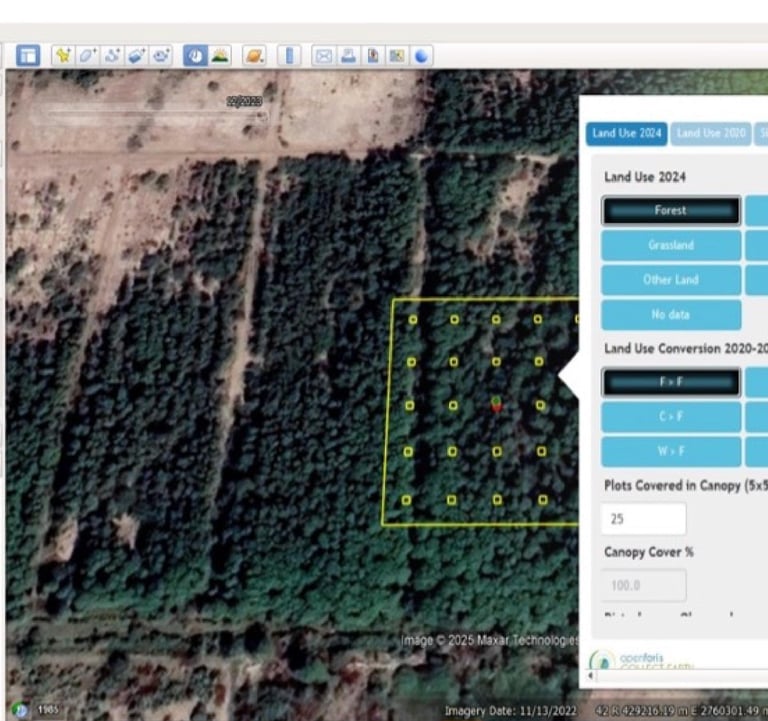Toggle historical imagery clock icon

[x=195, y=55]
